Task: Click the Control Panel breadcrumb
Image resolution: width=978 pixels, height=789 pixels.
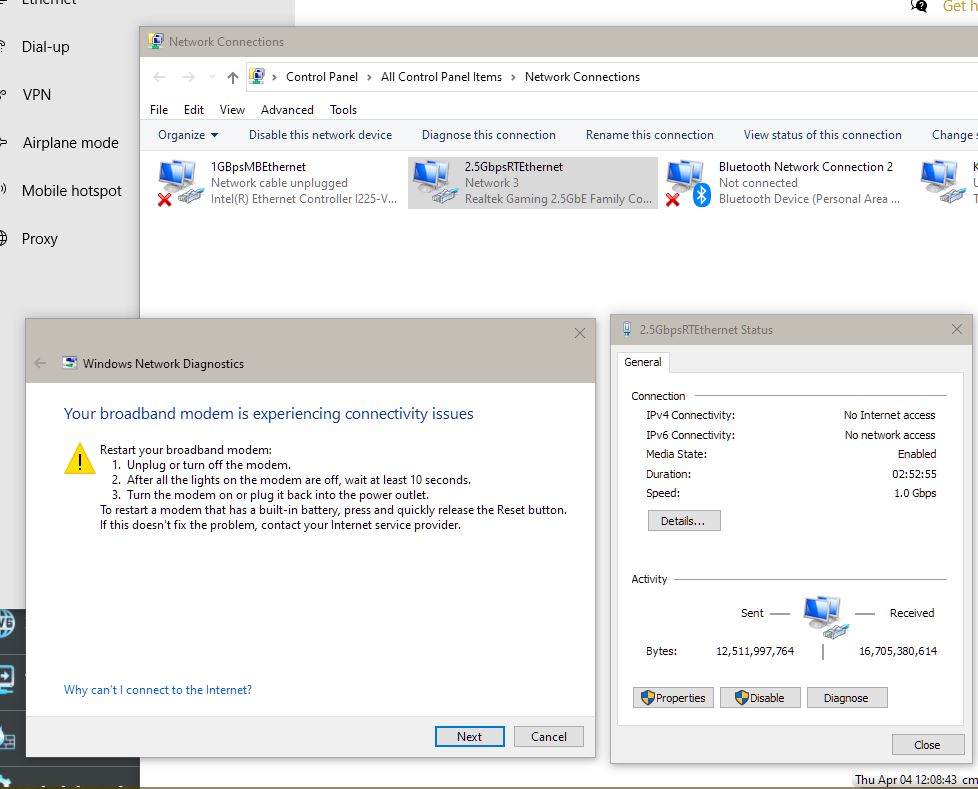Action: tap(322, 77)
